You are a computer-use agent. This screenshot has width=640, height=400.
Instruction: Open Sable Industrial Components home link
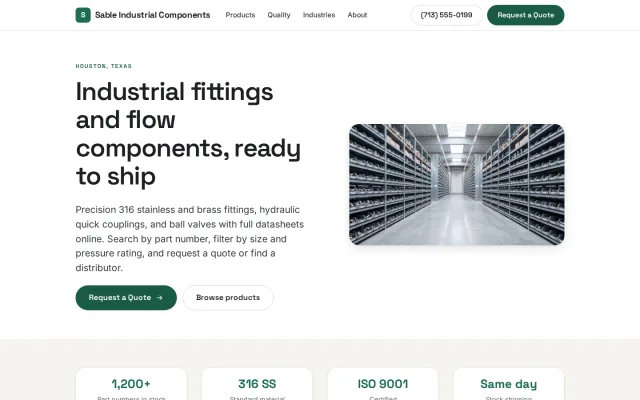click(x=143, y=15)
